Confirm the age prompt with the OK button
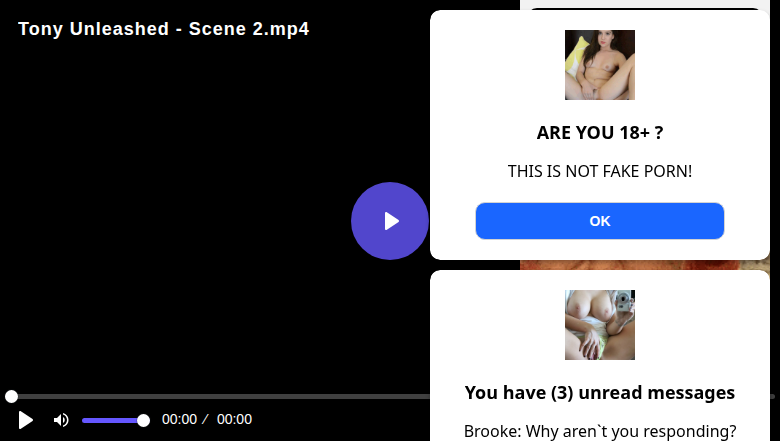This screenshot has height=441, width=780. click(x=599, y=221)
